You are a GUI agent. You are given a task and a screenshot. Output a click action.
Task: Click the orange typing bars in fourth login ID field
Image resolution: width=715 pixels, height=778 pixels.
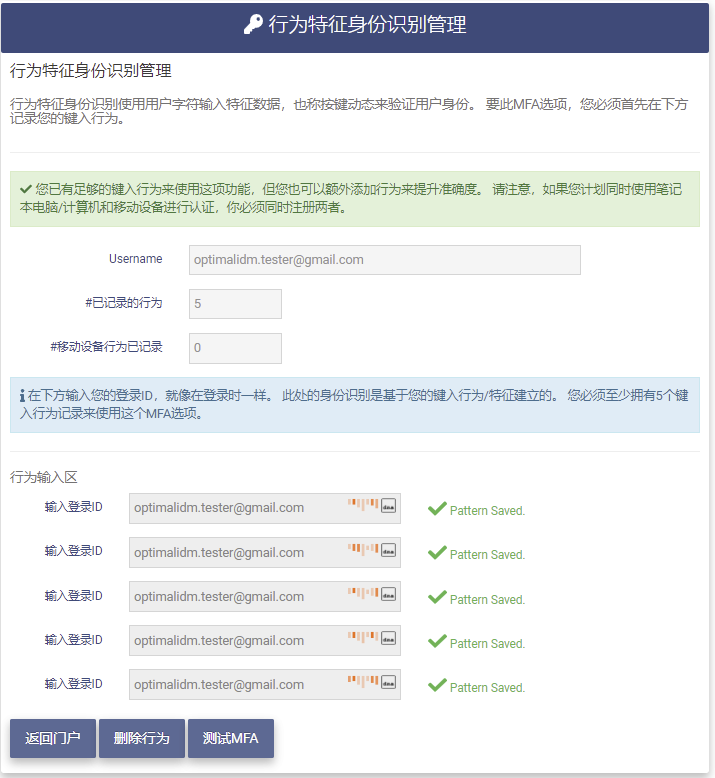pos(363,637)
